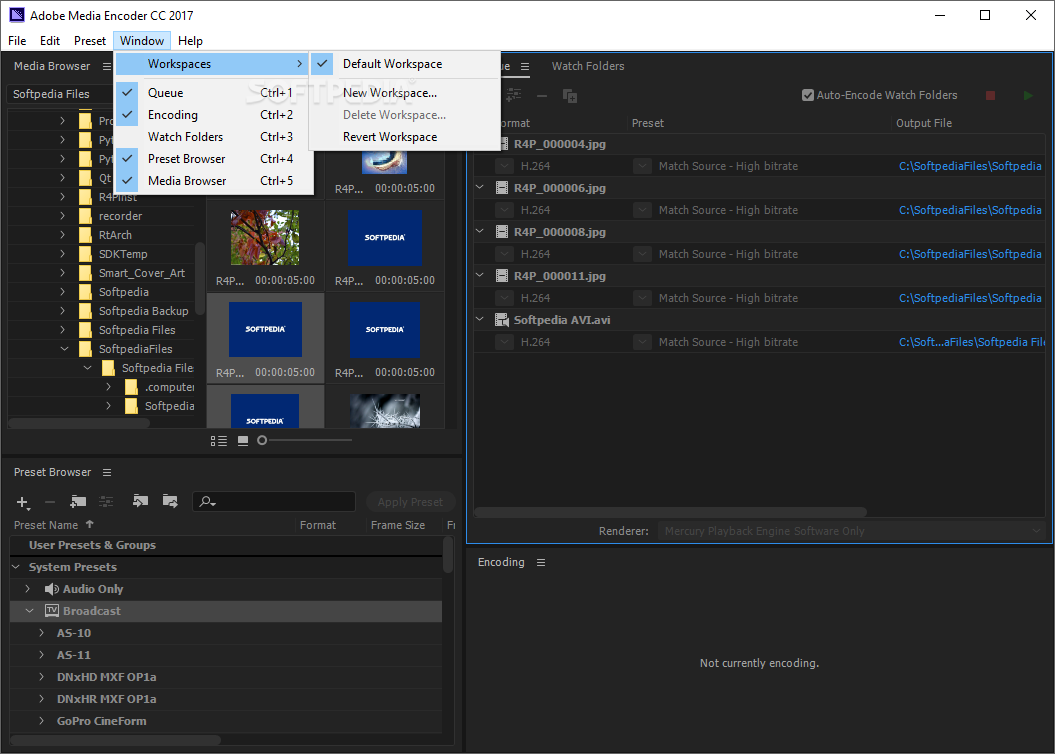
Task: Click the thumbnail size slider handle
Action: 262,441
